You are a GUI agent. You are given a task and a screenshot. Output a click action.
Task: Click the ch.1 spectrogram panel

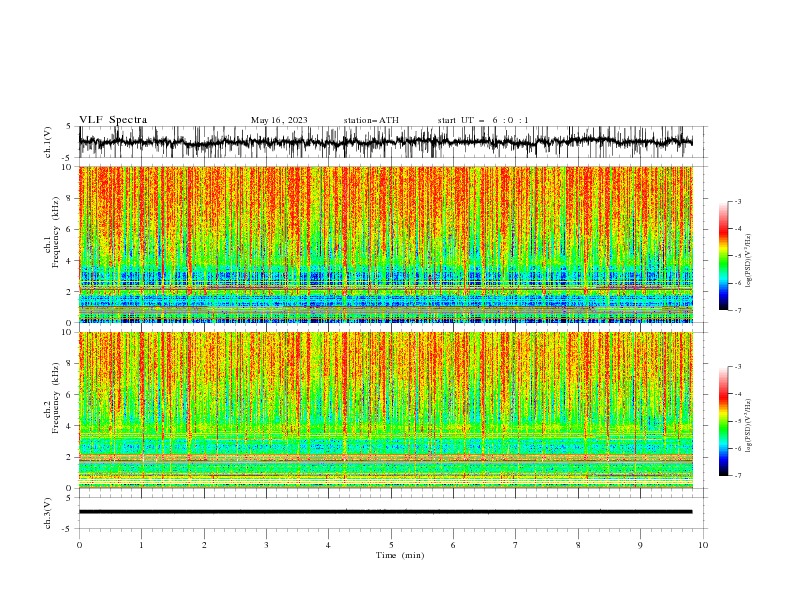tap(385, 244)
